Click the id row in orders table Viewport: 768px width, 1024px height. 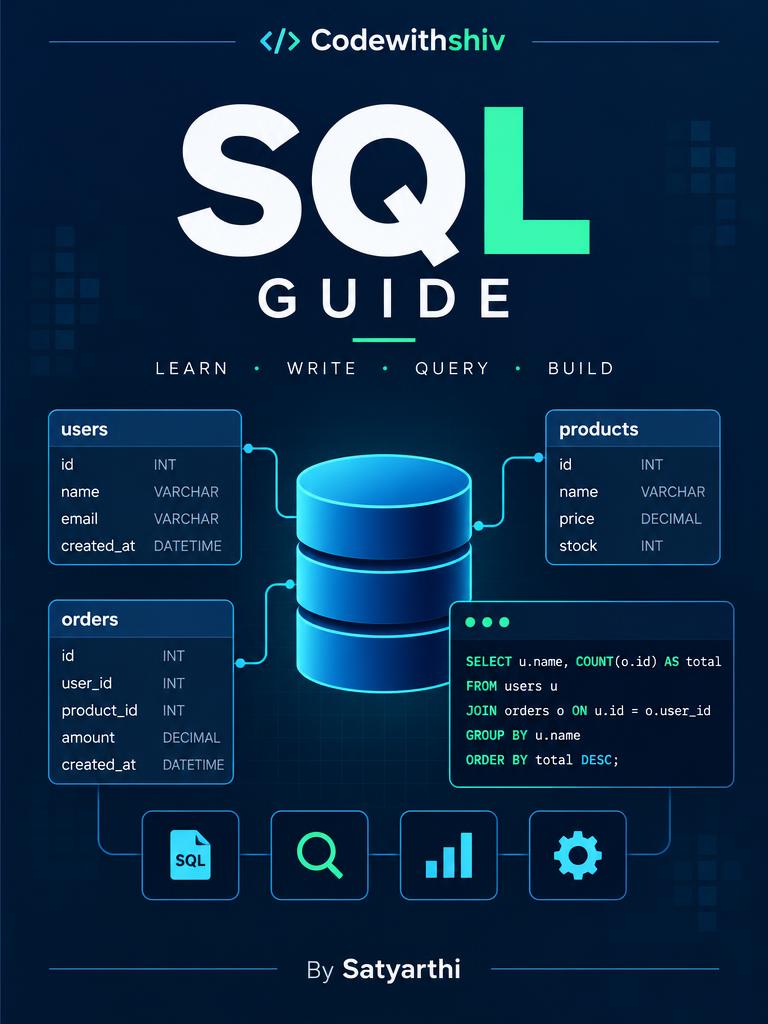coord(123,656)
